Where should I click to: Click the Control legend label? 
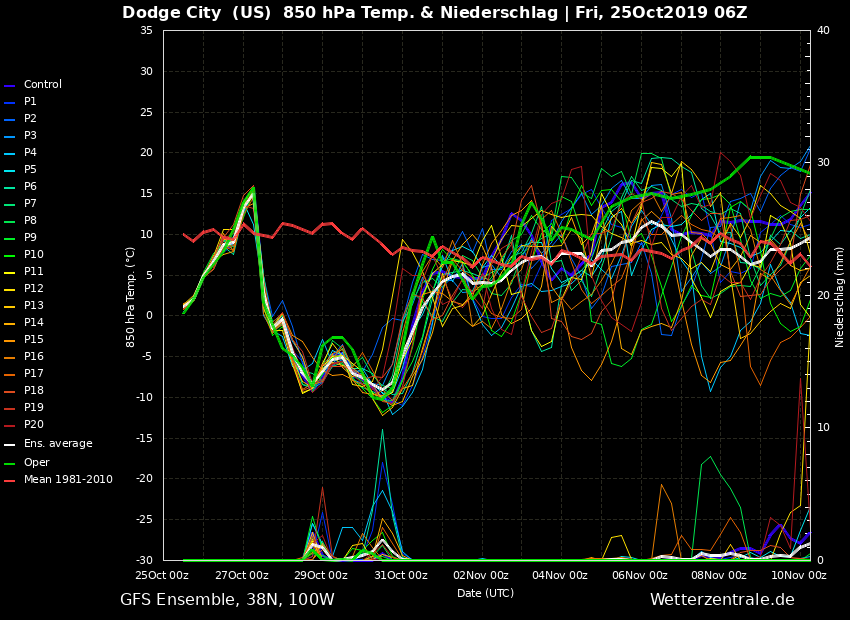pyautogui.click(x=43, y=85)
